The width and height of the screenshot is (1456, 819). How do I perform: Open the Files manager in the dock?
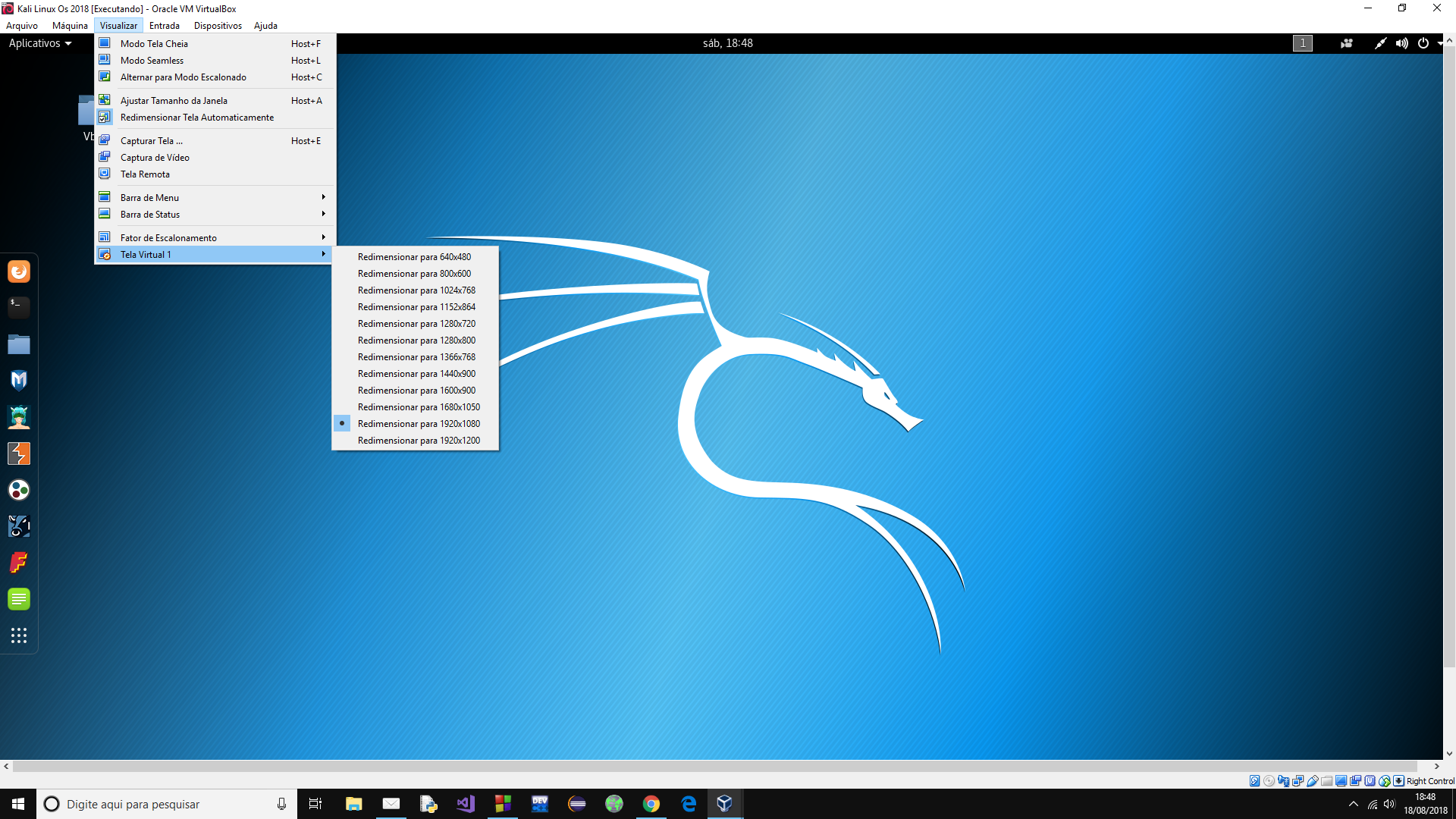[x=19, y=344]
